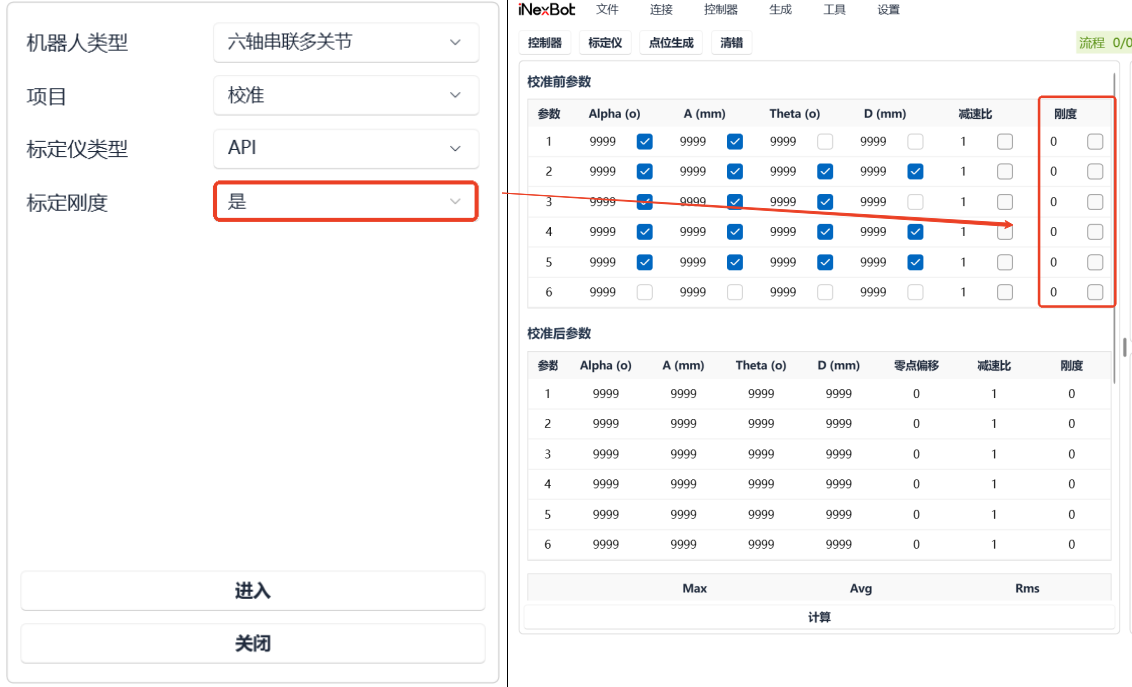Check 刚度 checkbox in row 6
Viewport: 1132px width, 687px height.
tap(1095, 292)
